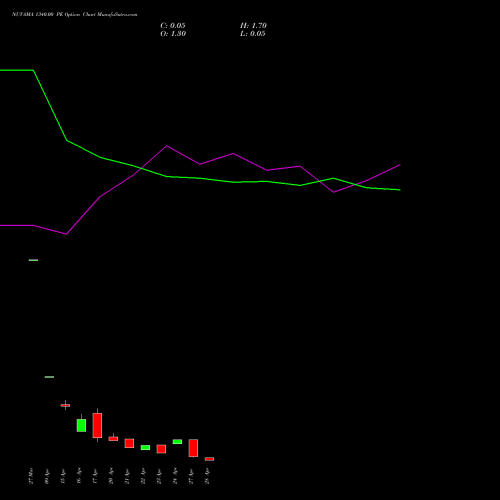The width and height of the screenshot is (500, 500).
Task: Select the 28 Apr date label
Action: point(207,476)
